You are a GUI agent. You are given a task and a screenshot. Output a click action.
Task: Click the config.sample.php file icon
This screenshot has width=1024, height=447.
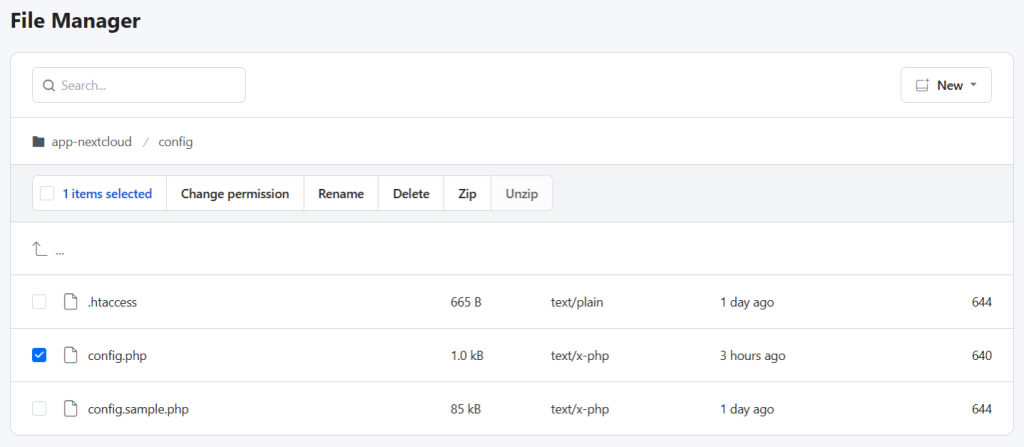pyautogui.click(x=70, y=409)
